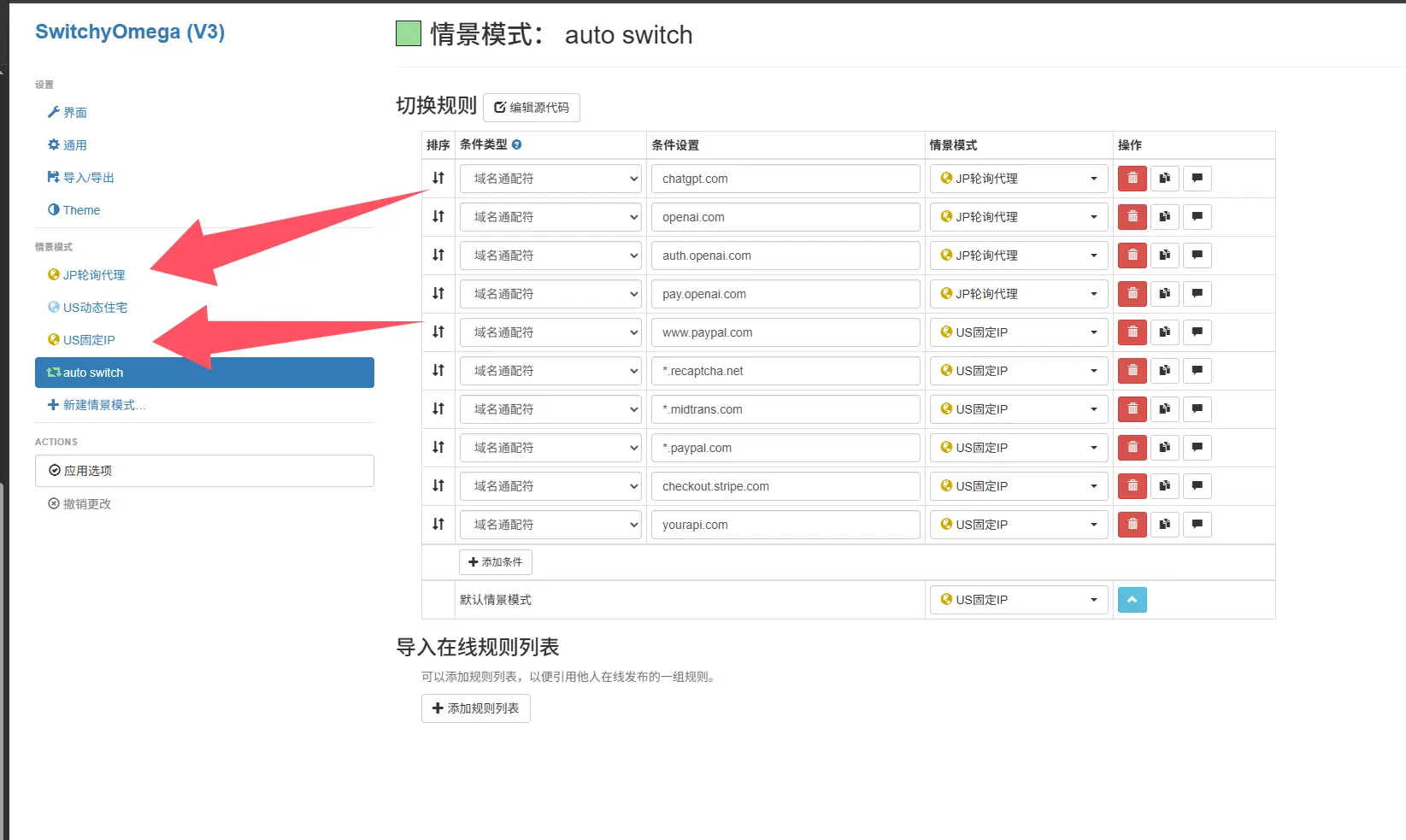Click the *.midtrans.com condition input field

click(x=785, y=409)
